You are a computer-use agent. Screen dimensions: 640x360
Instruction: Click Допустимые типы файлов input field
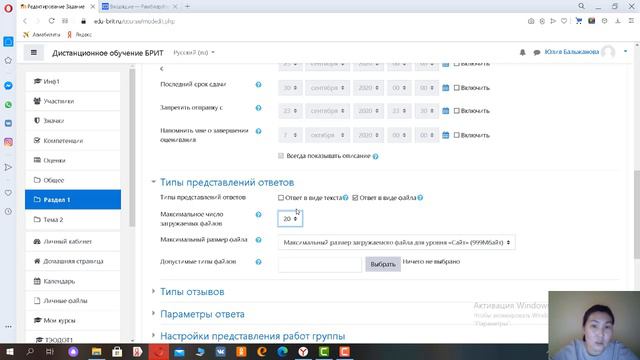tap(320, 264)
